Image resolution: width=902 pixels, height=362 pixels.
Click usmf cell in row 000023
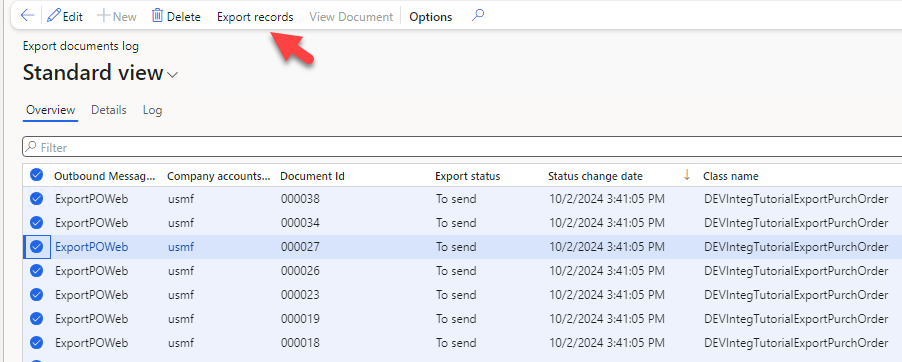(x=181, y=295)
